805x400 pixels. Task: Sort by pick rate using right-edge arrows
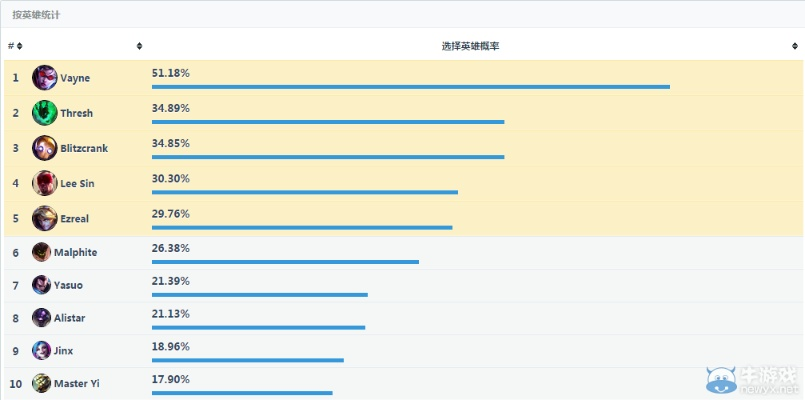794,46
